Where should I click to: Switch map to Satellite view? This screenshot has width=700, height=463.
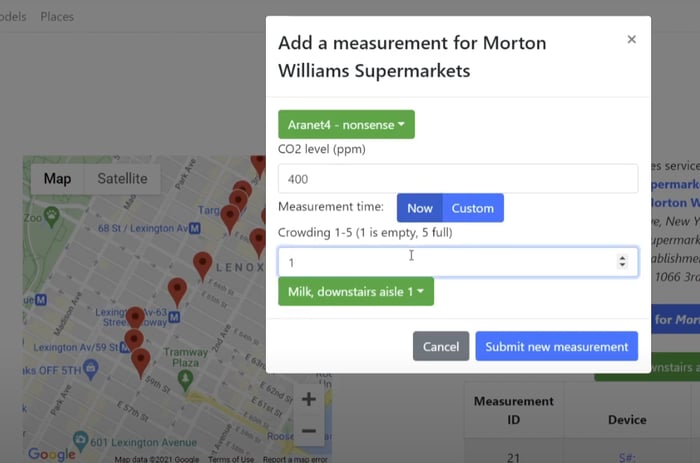[122, 179]
